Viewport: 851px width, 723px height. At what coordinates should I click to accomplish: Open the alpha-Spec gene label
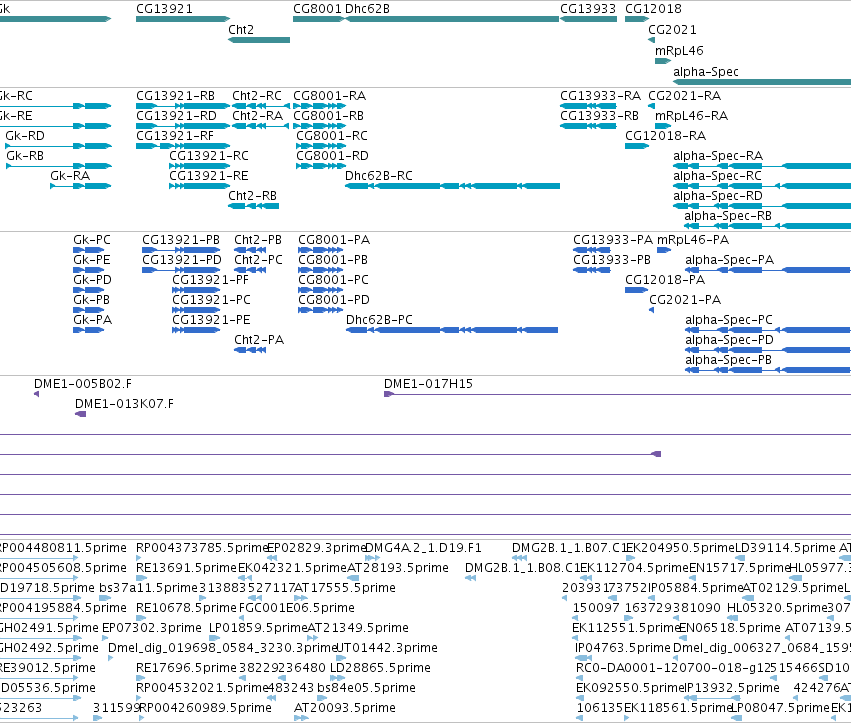click(x=706, y=72)
